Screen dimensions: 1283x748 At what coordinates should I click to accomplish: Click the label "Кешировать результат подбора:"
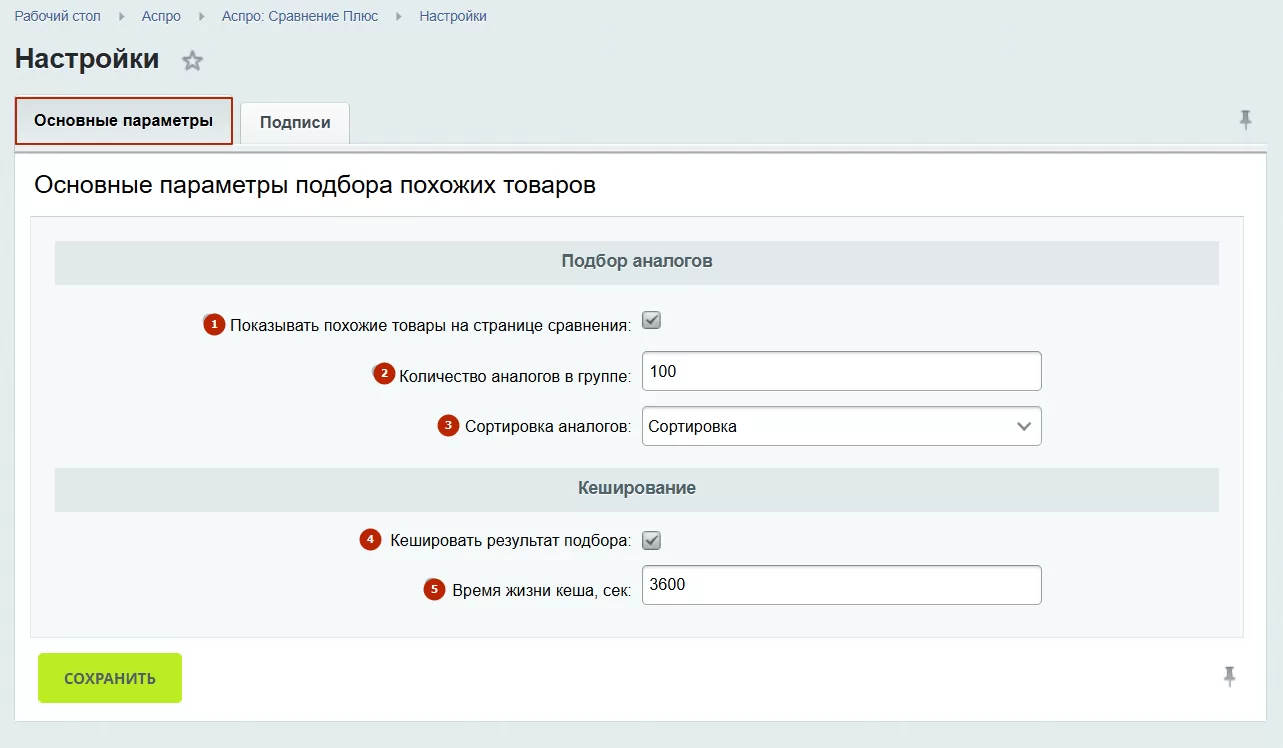pos(511,541)
